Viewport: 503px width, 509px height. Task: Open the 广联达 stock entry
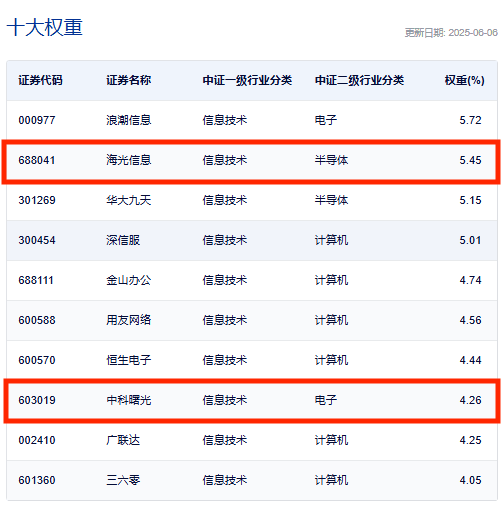tap(123, 440)
